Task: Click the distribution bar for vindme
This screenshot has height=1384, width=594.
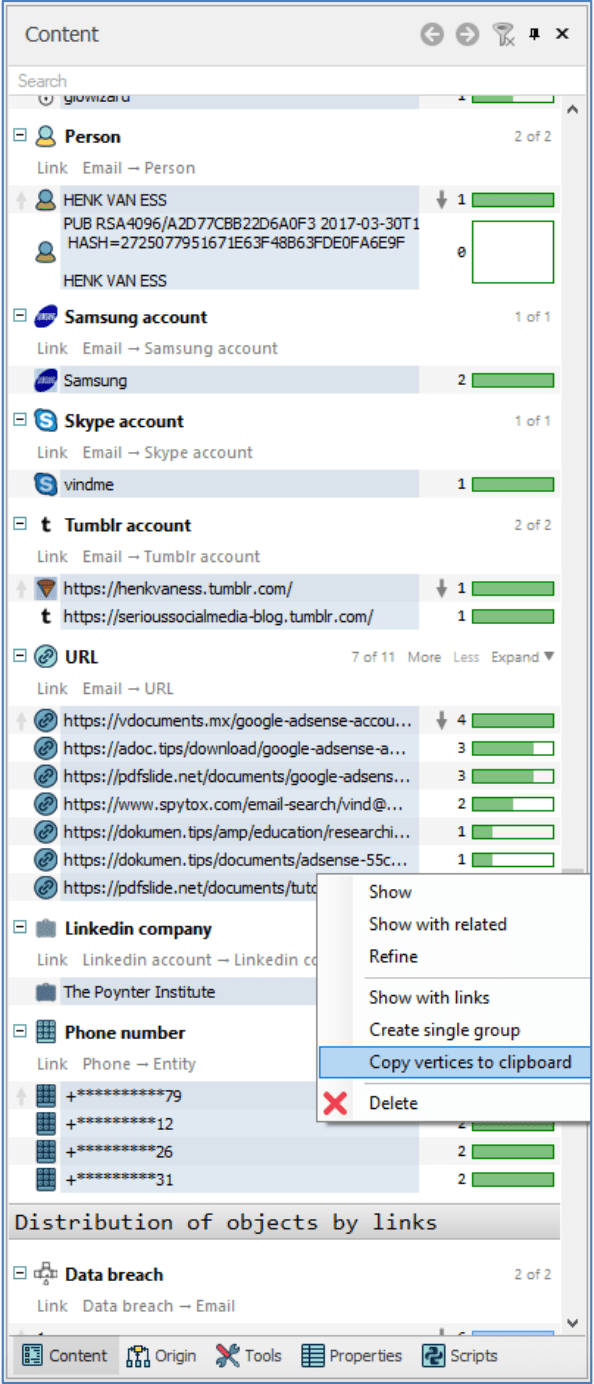Action: [513, 484]
